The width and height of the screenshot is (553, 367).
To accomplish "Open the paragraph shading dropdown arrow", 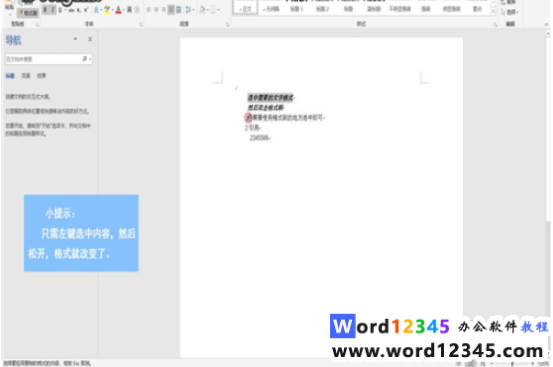I will pyautogui.click(x=207, y=10).
